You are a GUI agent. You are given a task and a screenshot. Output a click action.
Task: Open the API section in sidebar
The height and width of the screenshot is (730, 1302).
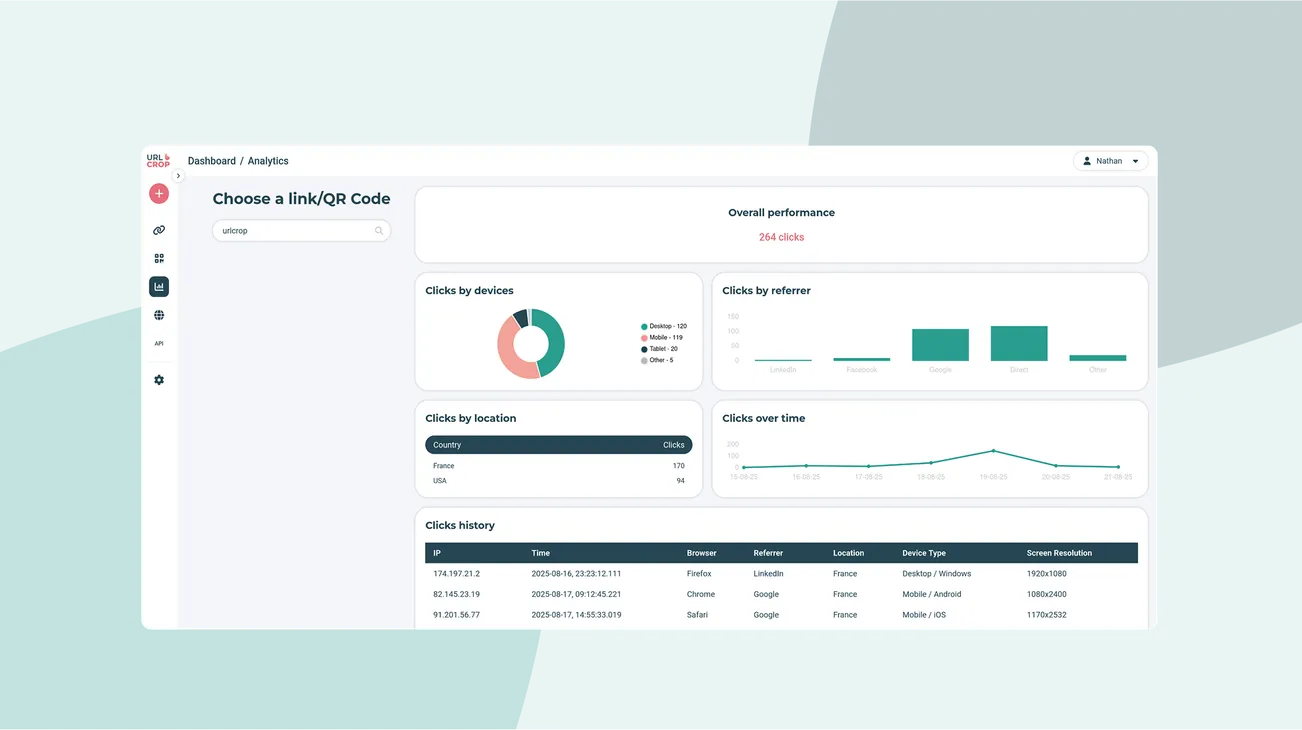point(159,343)
